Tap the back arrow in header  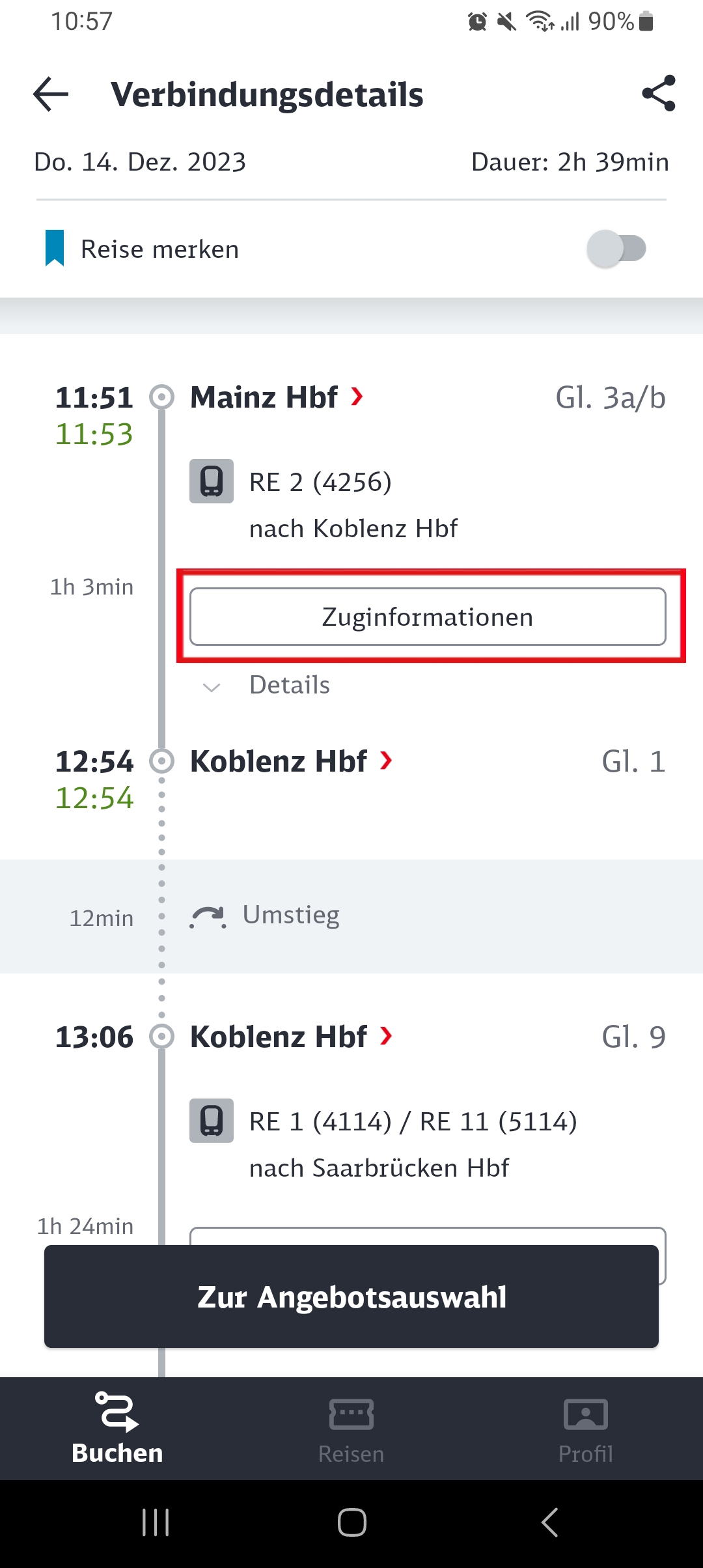(x=51, y=94)
